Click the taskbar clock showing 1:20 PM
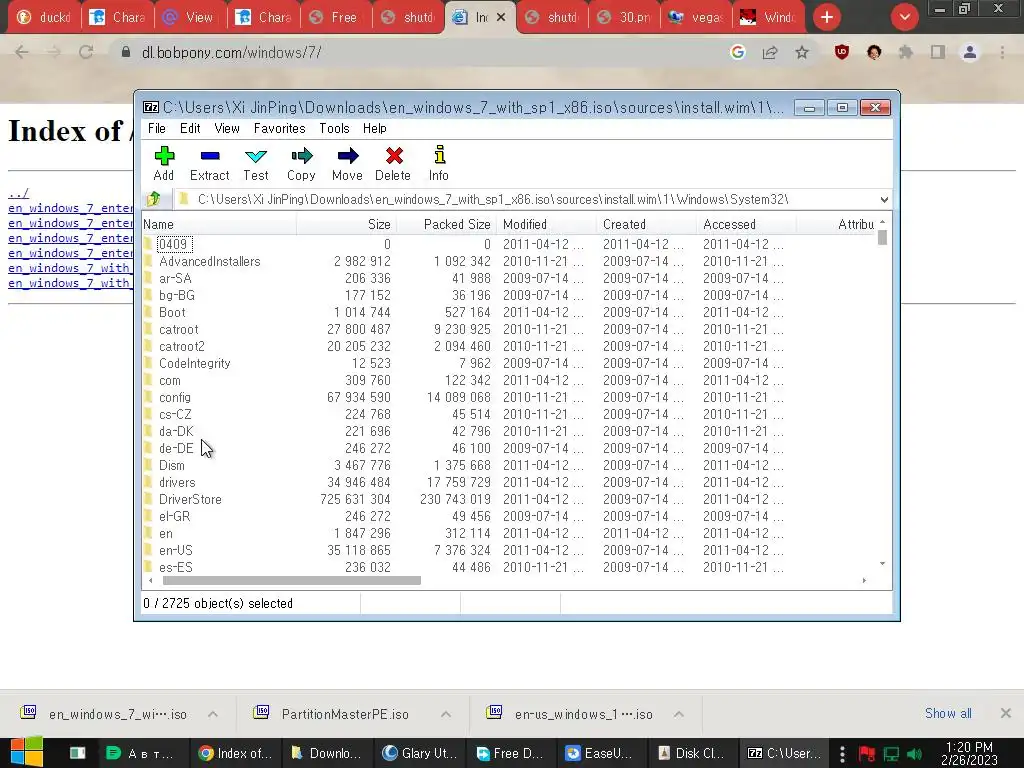 [969, 753]
